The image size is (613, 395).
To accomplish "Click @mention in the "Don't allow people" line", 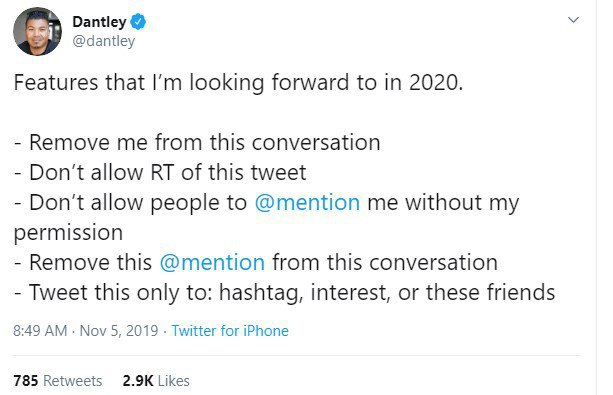I will point(307,203).
